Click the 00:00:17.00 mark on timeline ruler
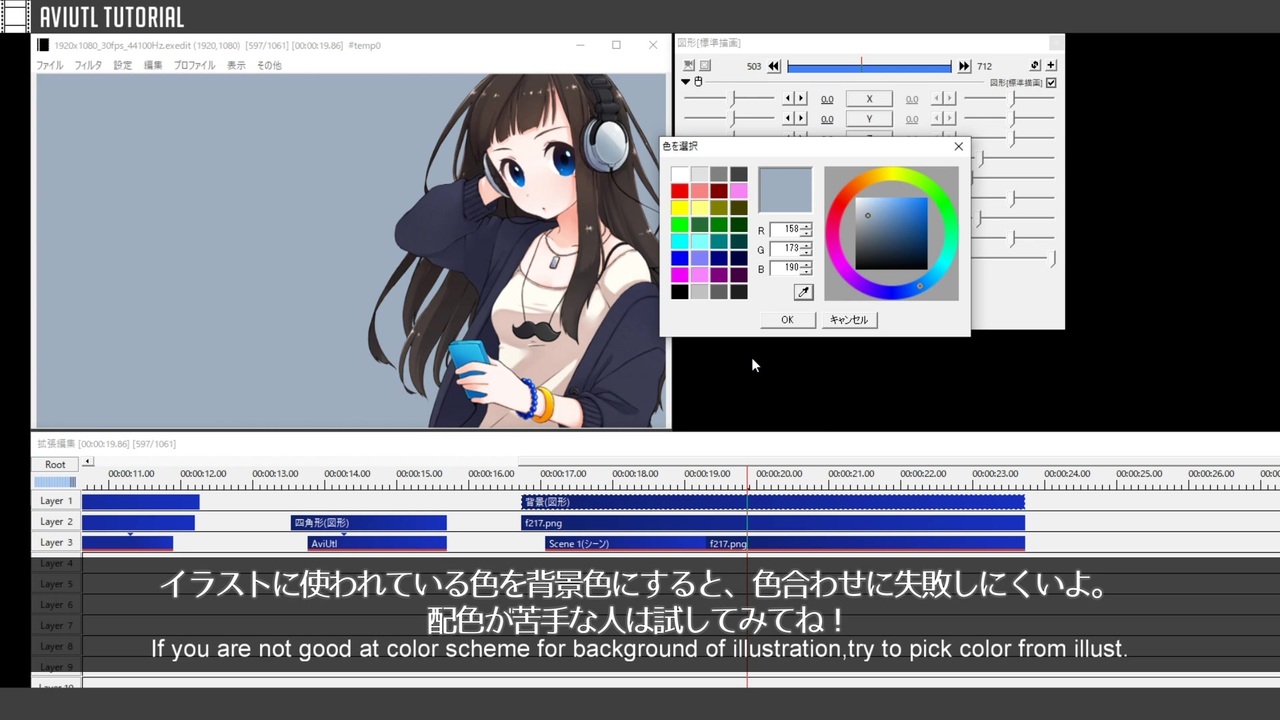 tap(563, 474)
